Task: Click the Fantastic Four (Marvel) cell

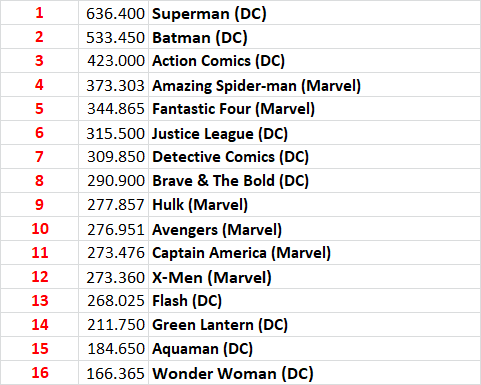Action: 314,109
